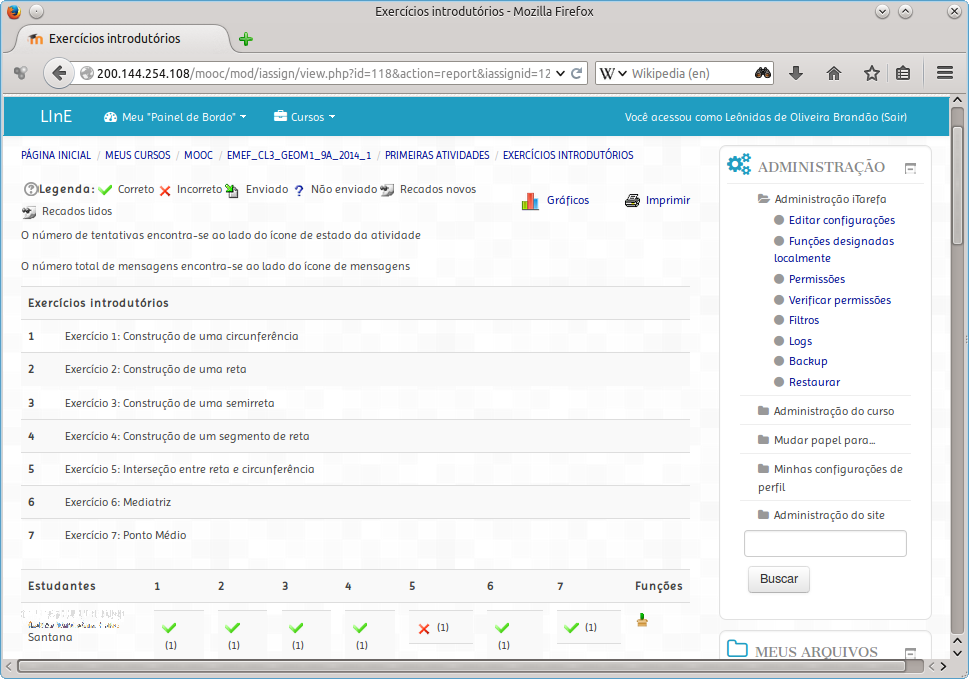Click the Imprimir printer icon
The width and height of the screenshot is (969, 679).
[x=632, y=200]
